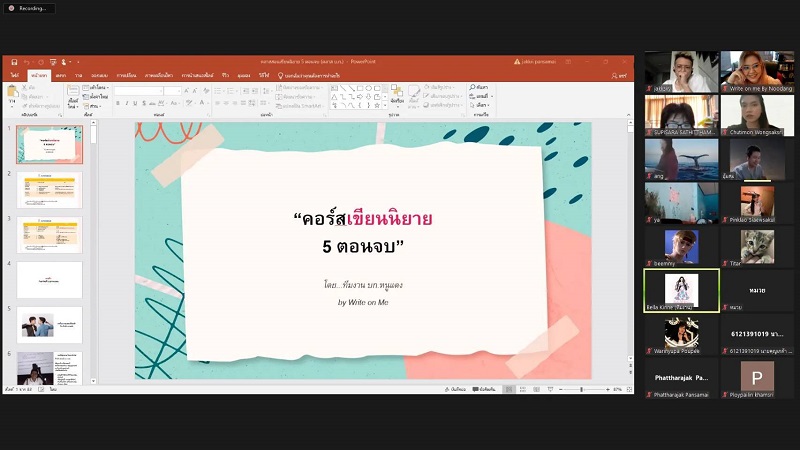Open Slide Sorter view from status bar
800x450 pixels.
point(524,389)
